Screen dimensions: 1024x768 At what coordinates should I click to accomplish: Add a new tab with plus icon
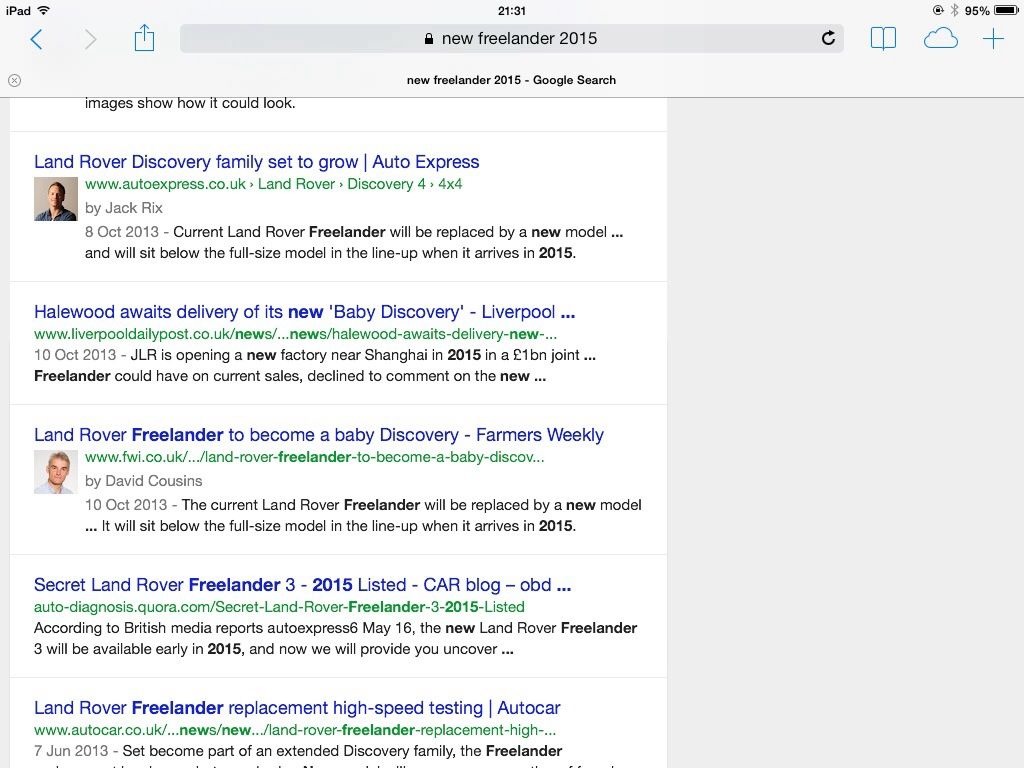click(x=993, y=39)
